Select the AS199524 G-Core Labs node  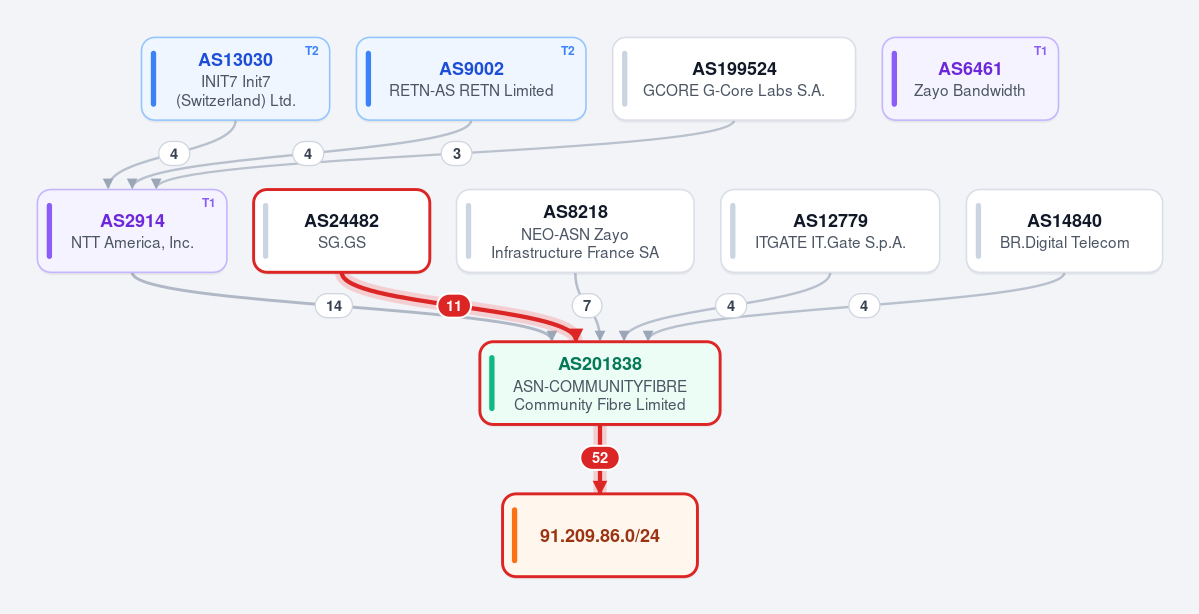coord(734,79)
